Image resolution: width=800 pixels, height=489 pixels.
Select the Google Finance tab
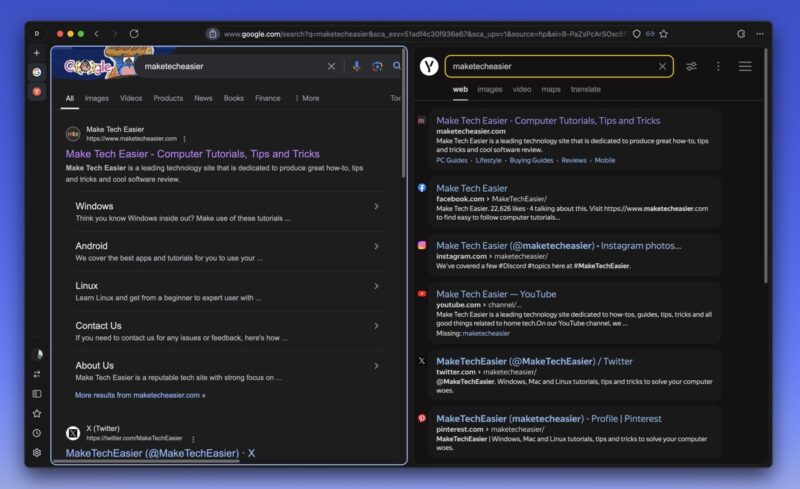pos(268,98)
